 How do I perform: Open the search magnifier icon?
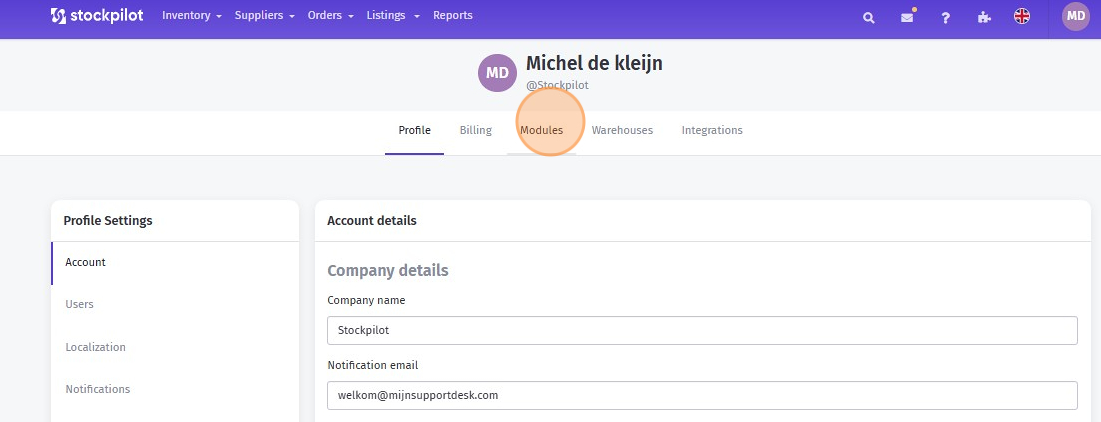[x=869, y=17]
